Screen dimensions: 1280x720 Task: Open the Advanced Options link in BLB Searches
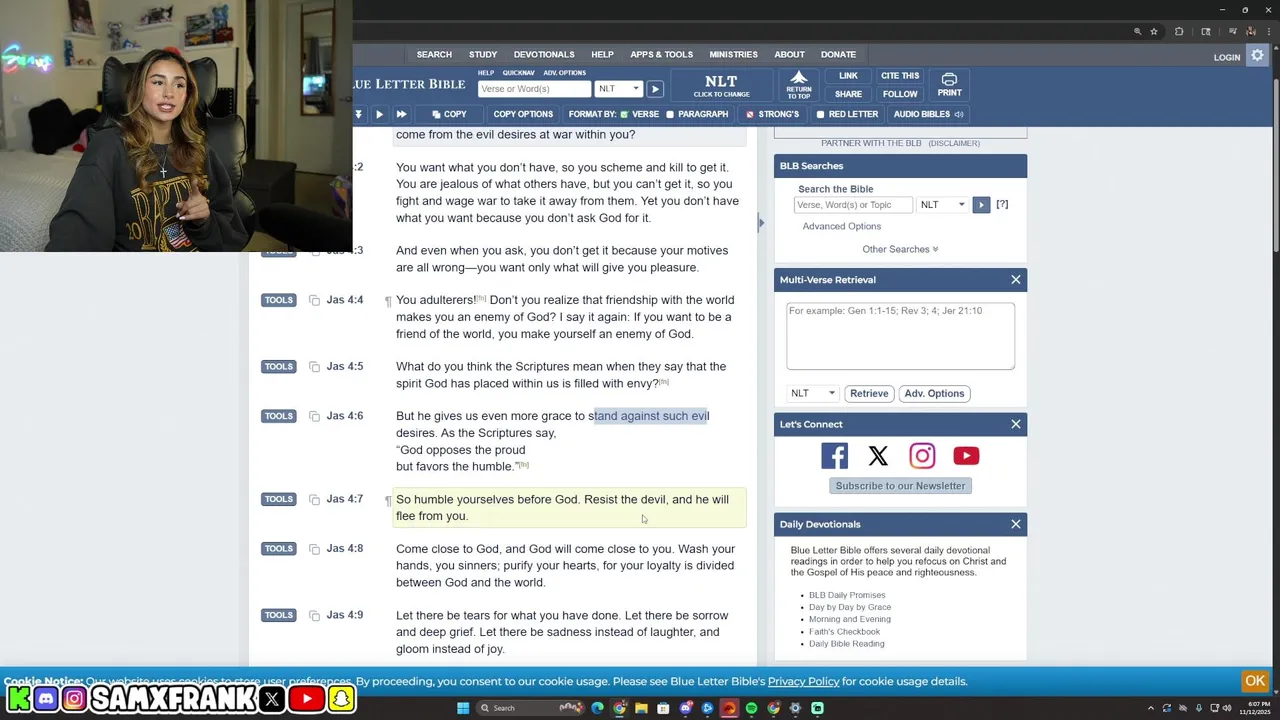[842, 227]
